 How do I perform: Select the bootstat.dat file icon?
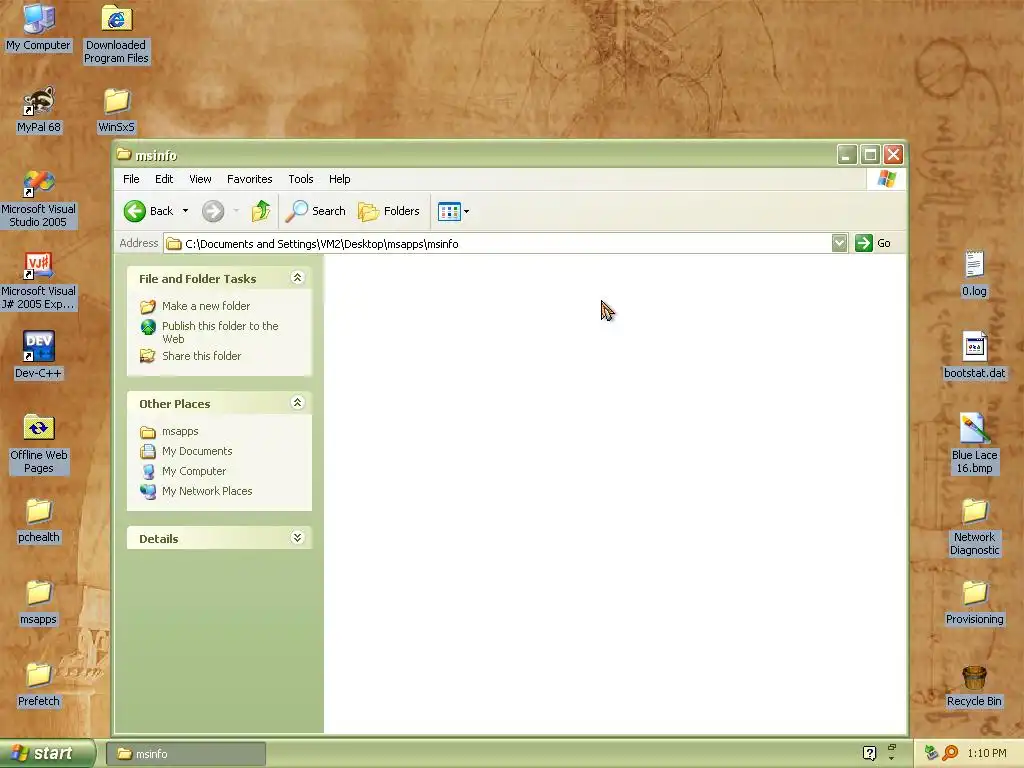click(x=974, y=355)
